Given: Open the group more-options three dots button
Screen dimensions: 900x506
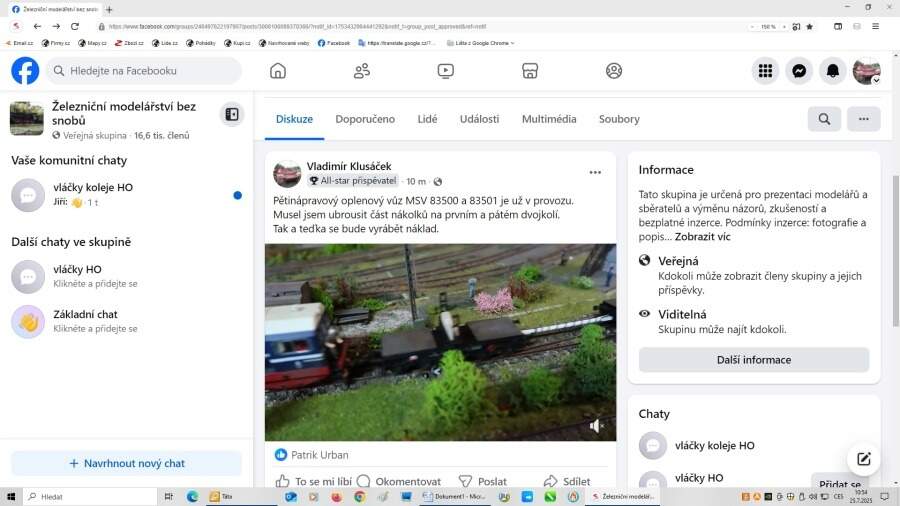Looking at the screenshot, I should pos(863,119).
